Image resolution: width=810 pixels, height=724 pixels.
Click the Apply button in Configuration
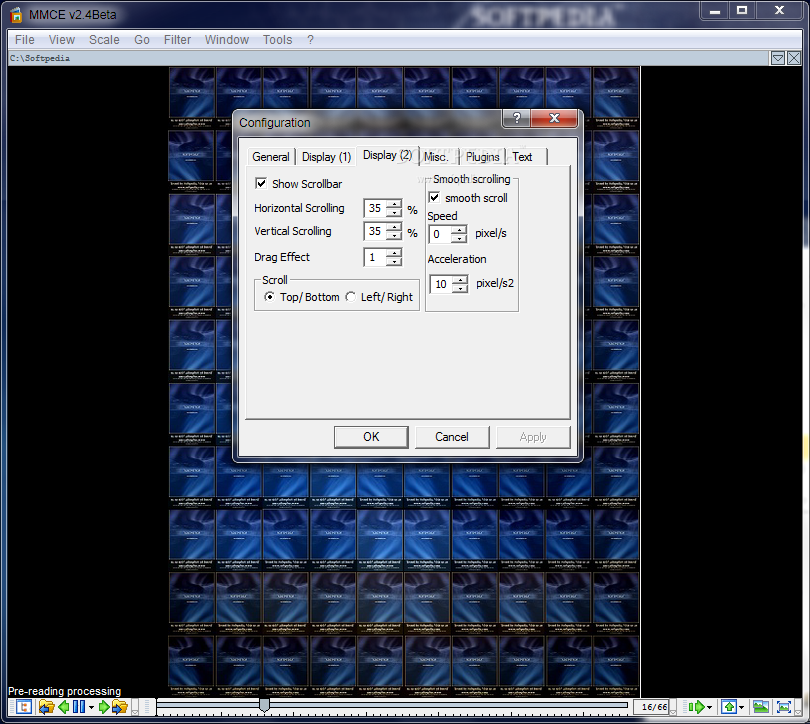pyautogui.click(x=533, y=437)
